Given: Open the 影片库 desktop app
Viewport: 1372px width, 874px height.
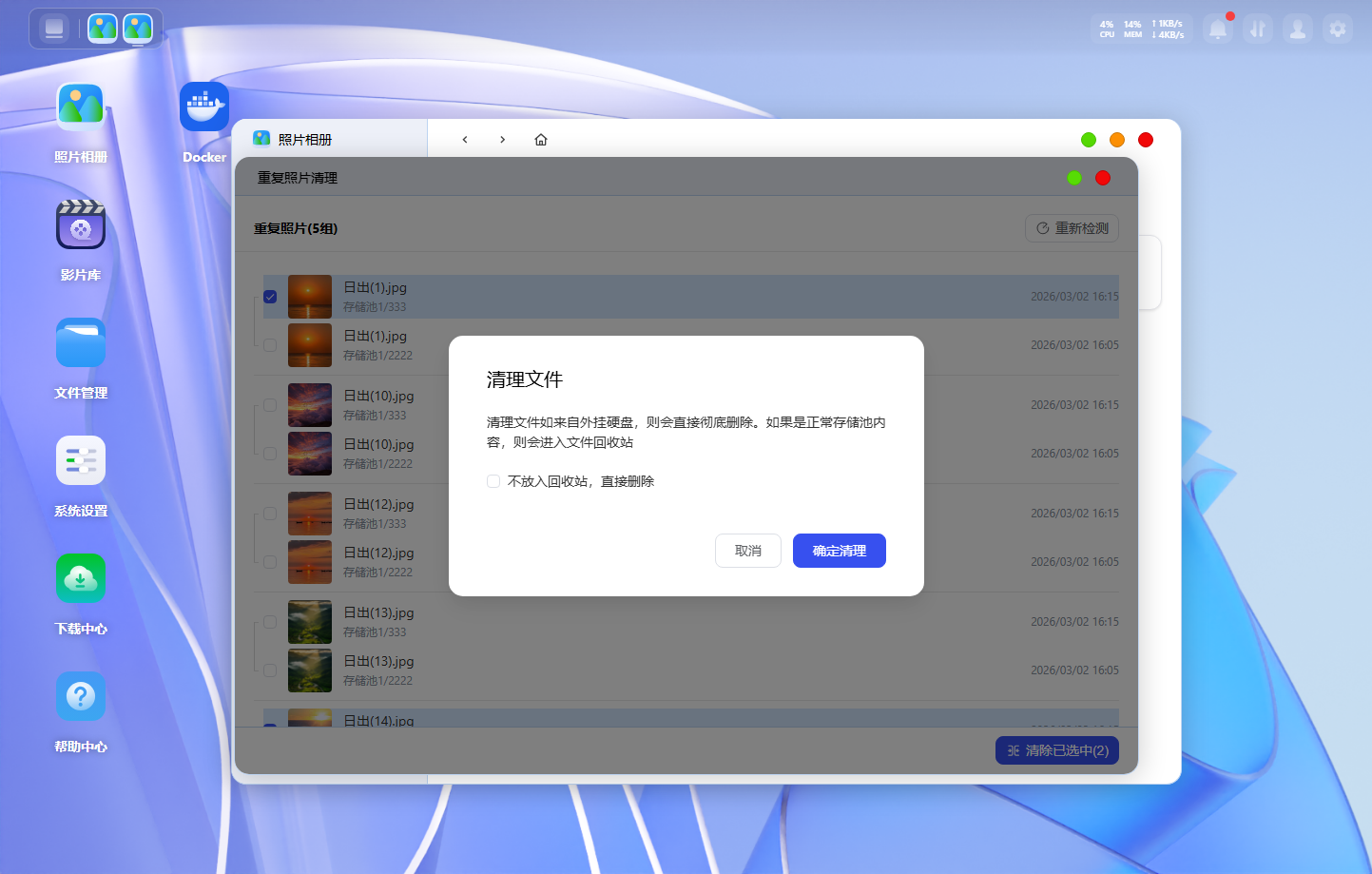Looking at the screenshot, I should (x=81, y=225).
